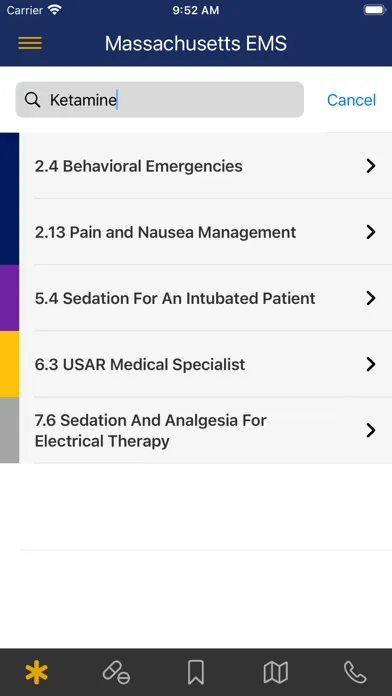This screenshot has height=696, width=392.
Task: Open the bookmarks tab icon
Action: coord(196,672)
